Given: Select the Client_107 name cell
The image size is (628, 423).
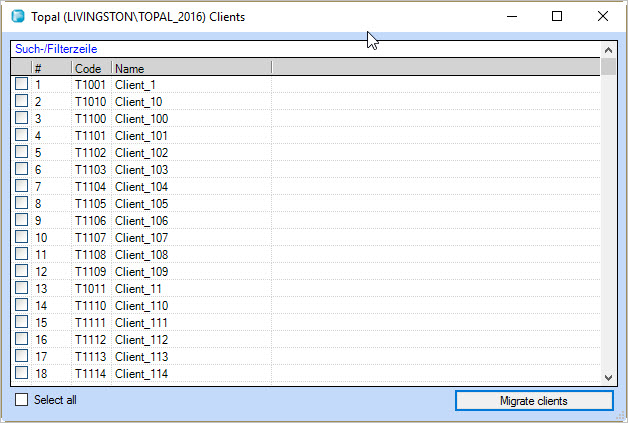Looking at the screenshot, I should pyautogui.click(x=141, y=237).
